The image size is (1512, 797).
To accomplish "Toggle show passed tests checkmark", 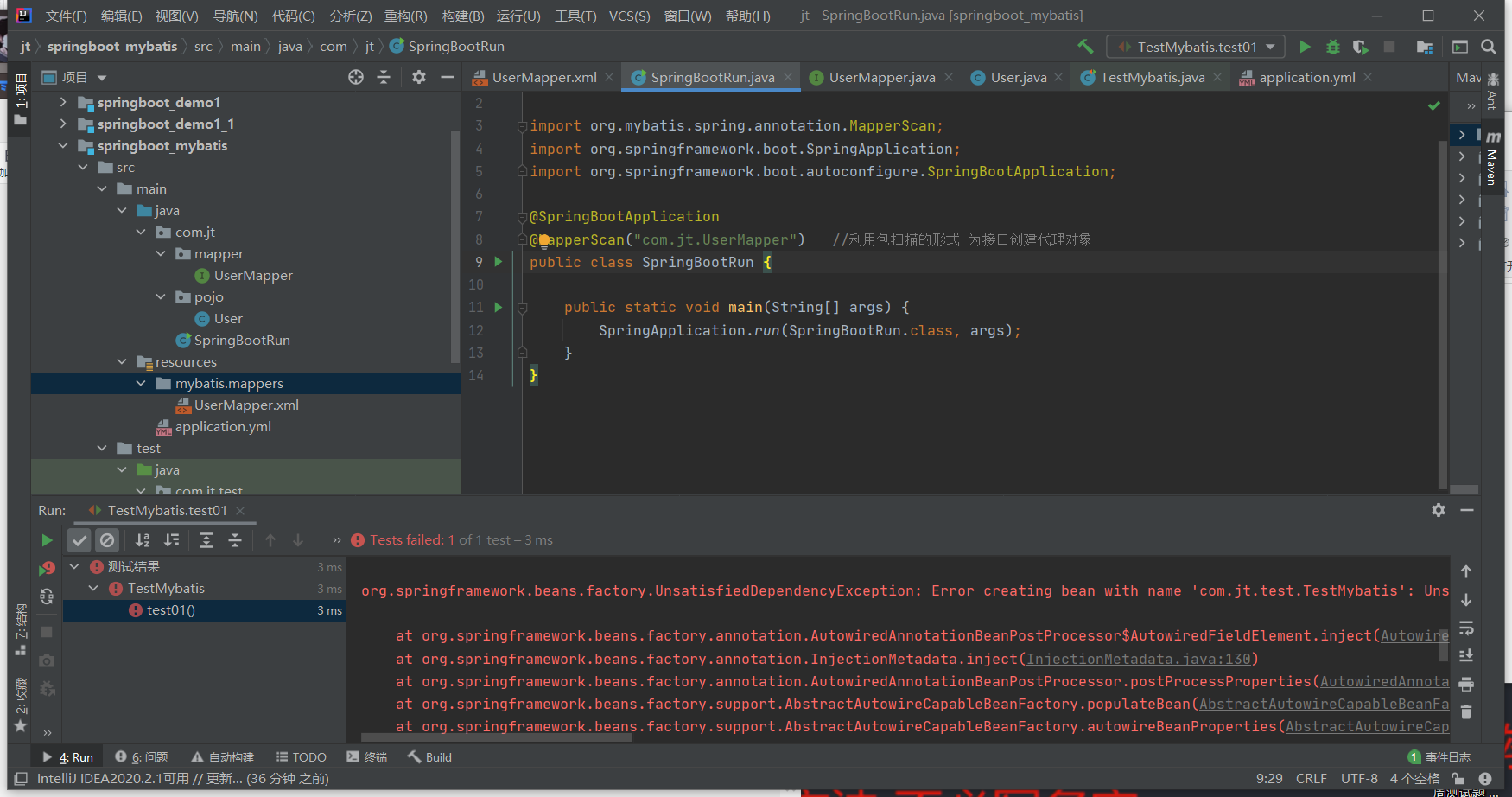I will [79, 540].
